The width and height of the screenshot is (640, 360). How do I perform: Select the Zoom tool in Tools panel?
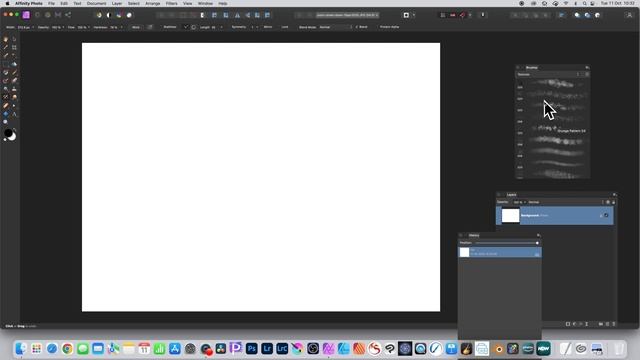point(5,122)
